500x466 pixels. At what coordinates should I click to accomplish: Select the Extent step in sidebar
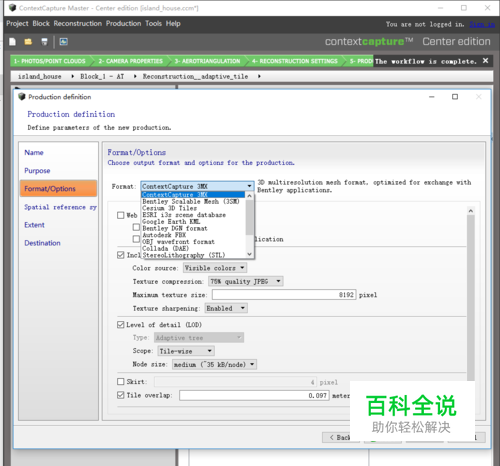(34, 225)
